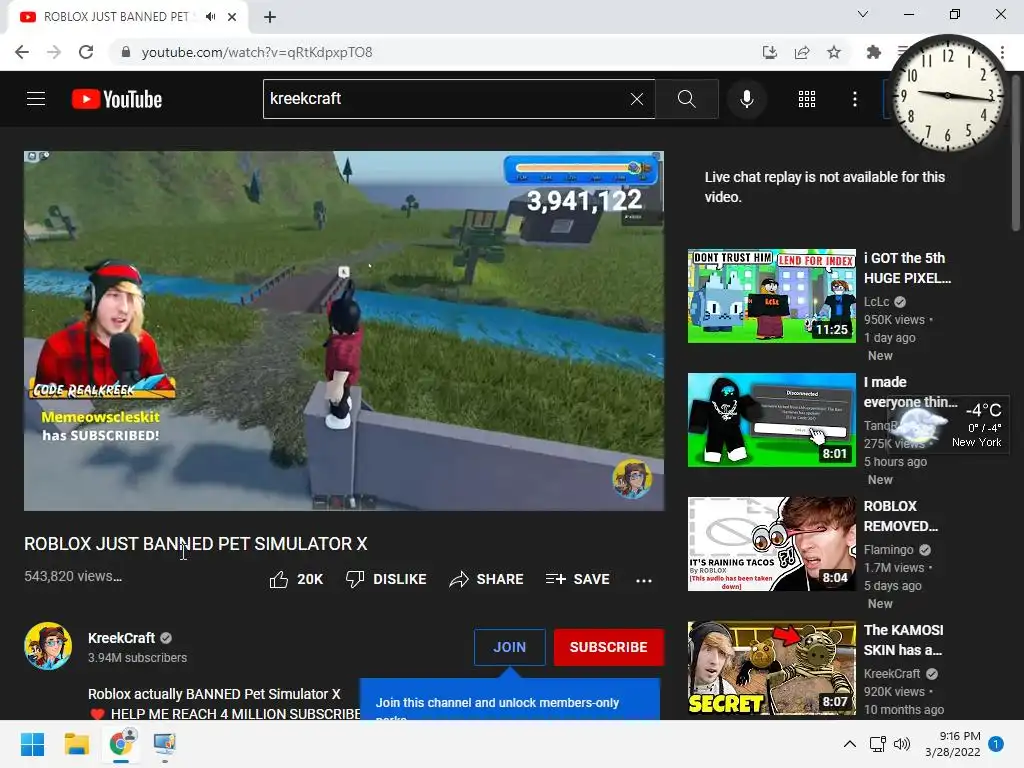
Task: Open File Explorer from taskbar
Action: point(76,744)
